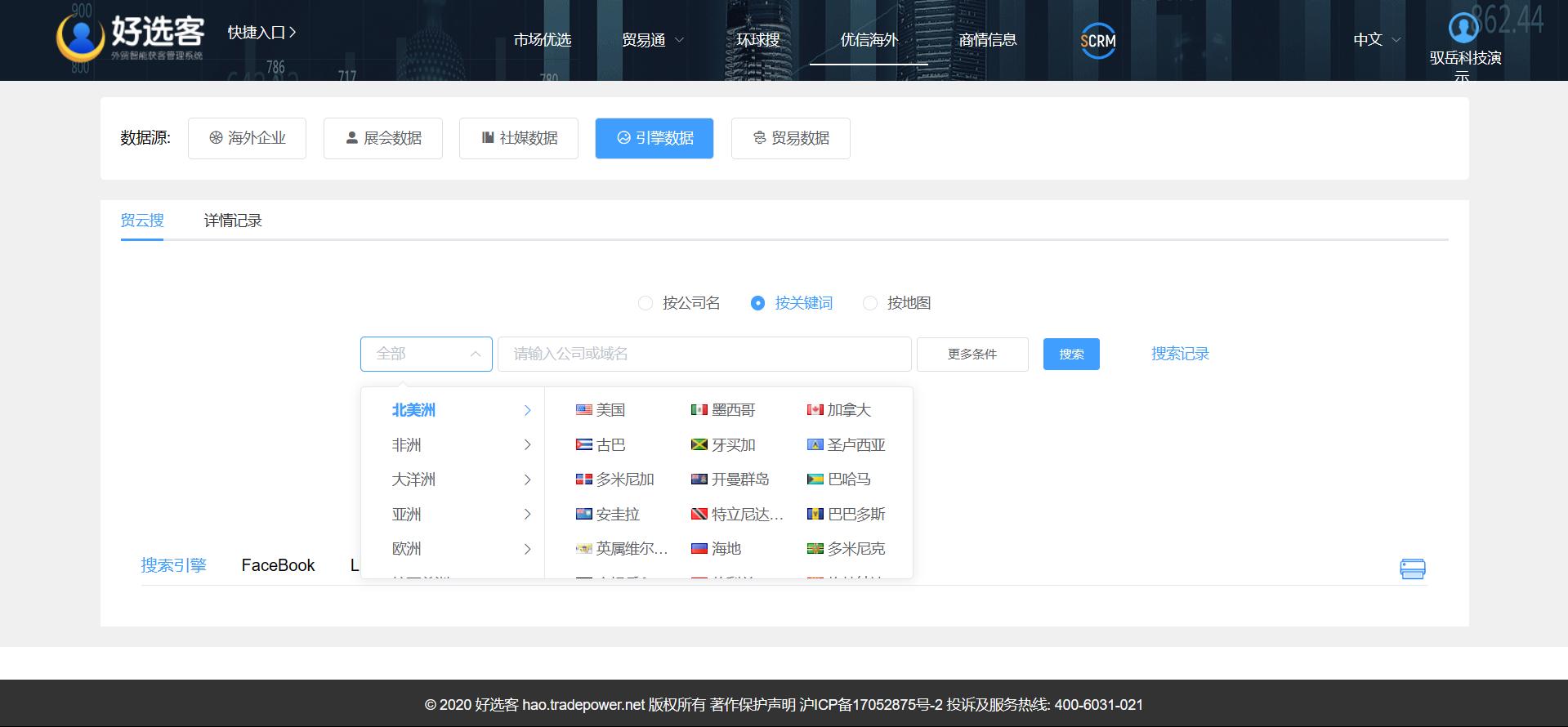Select Mexico flag entry 墨西哥

pyautogui.click(x=723, y=410)
